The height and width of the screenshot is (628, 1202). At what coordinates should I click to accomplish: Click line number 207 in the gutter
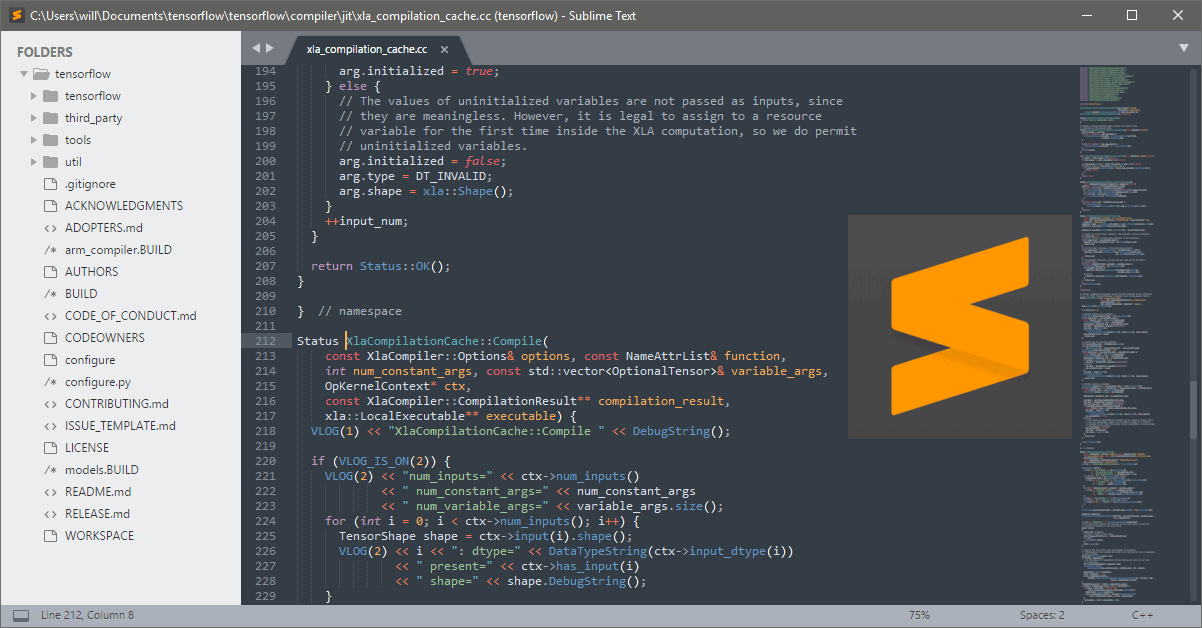(265, 266)
